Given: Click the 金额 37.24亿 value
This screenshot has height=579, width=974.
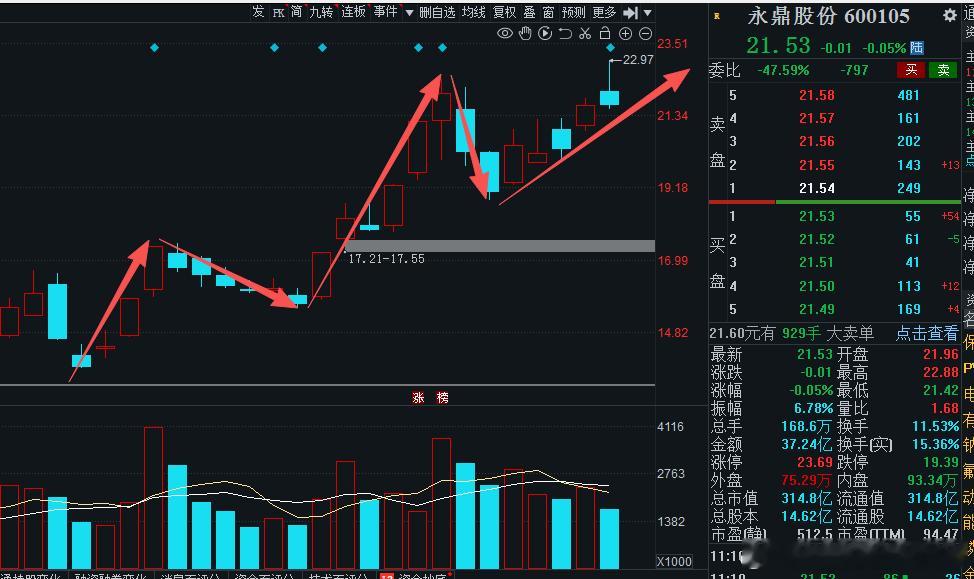Looking at the screenshot, I should tap(806, 444).
